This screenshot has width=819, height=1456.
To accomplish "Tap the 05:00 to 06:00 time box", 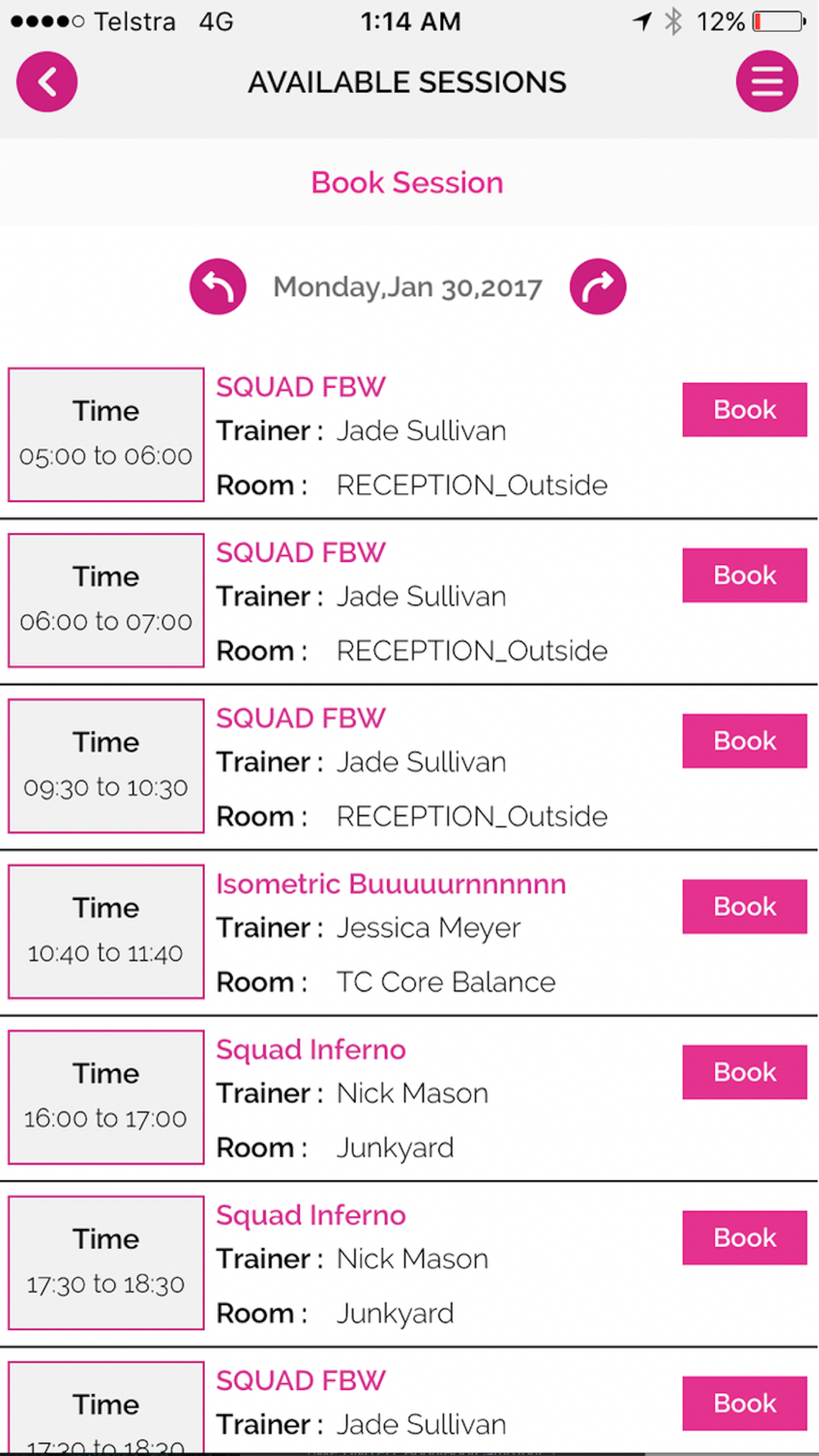I will (106, 435).
